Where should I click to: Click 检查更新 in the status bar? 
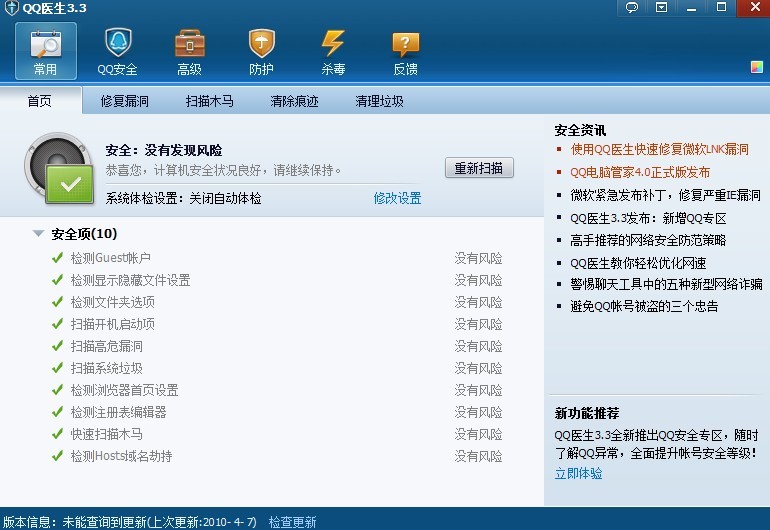coord(292,522)
